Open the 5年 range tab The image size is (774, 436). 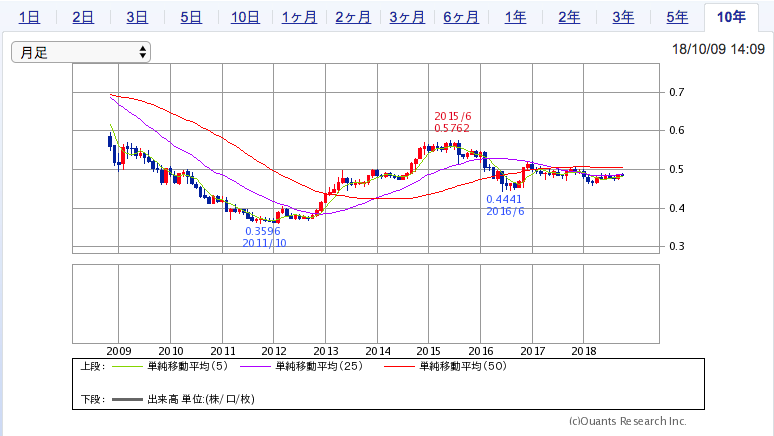(x=677, y=17)
